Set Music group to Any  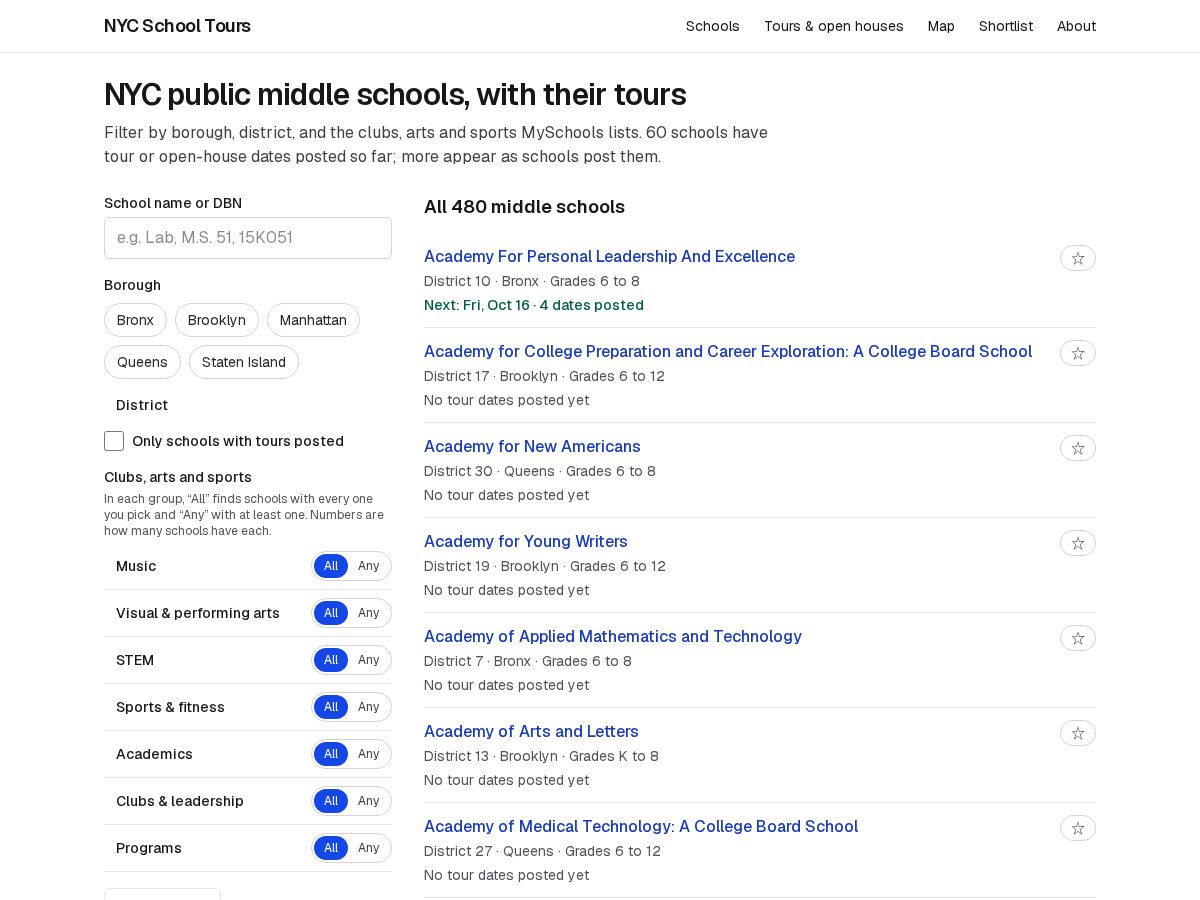coord(369,566)
